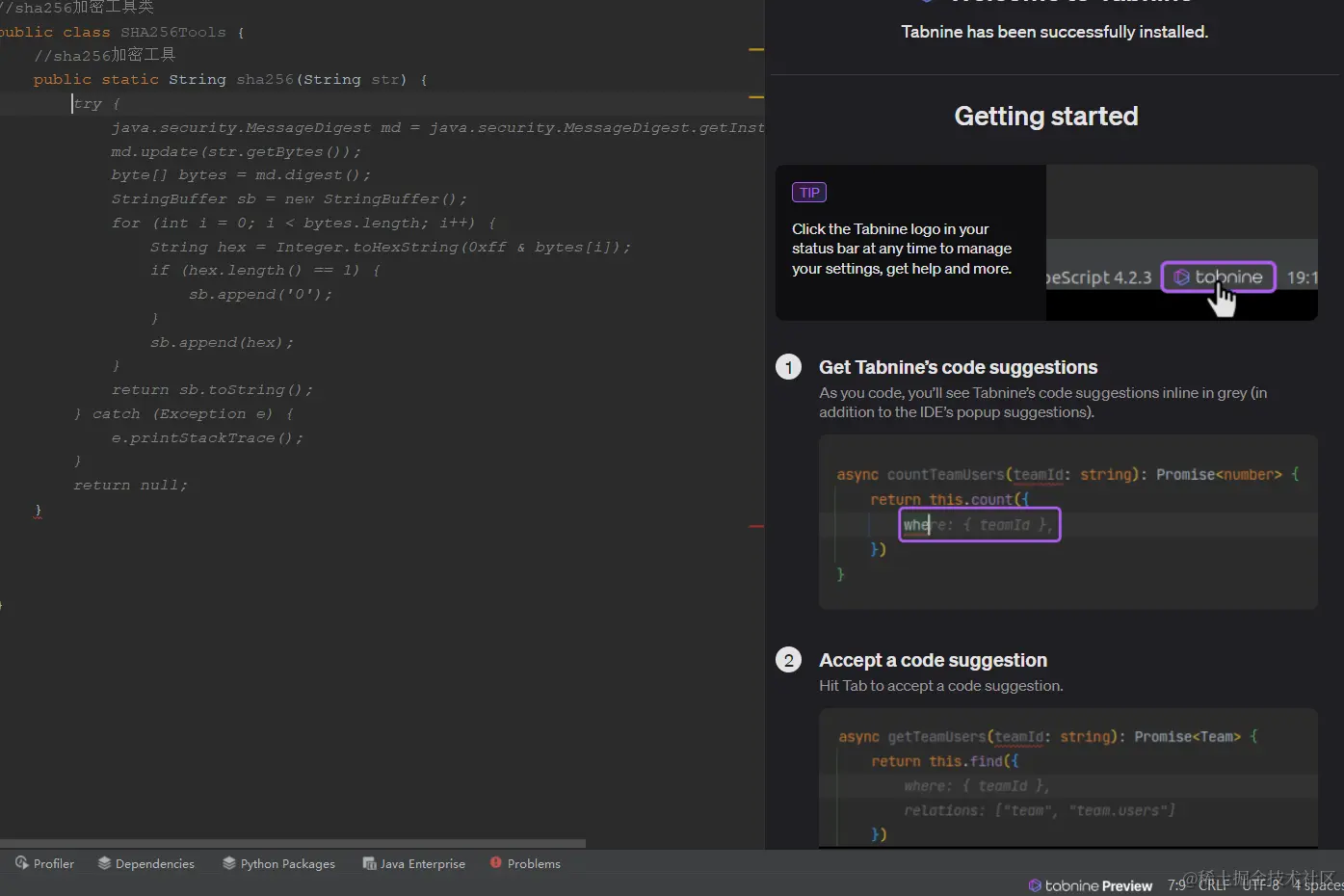Click the "StringBuffer sb = new StringBuffer();" line
This screenshot has width=1344, height=896.
pyautogui.click(x=289, y=198)
